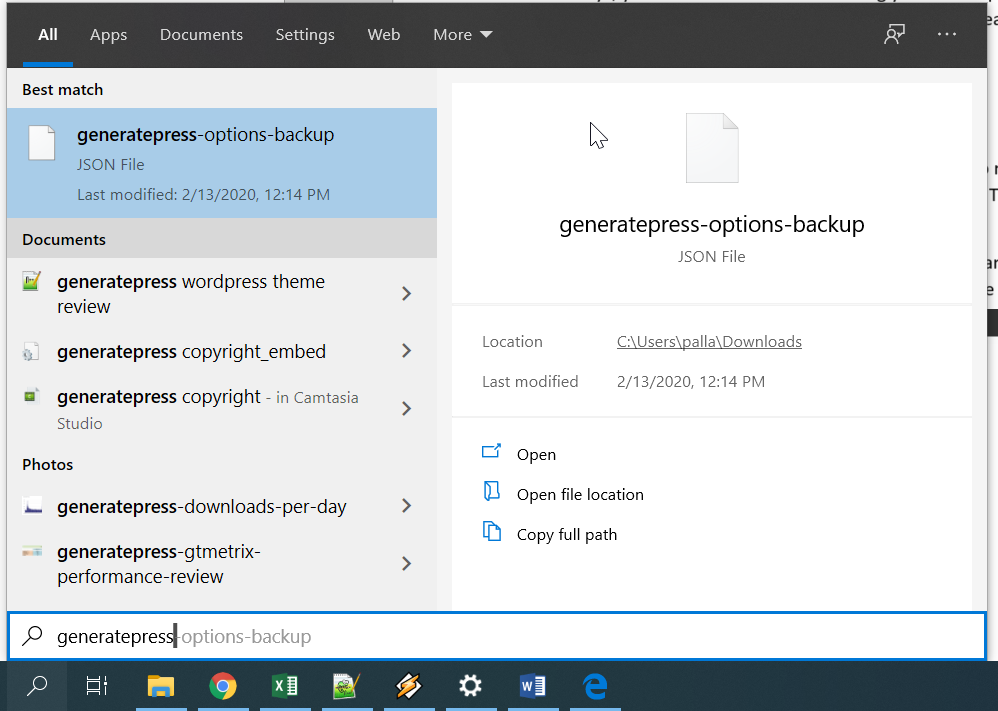Select the Settings search tab

coord(305,34)
